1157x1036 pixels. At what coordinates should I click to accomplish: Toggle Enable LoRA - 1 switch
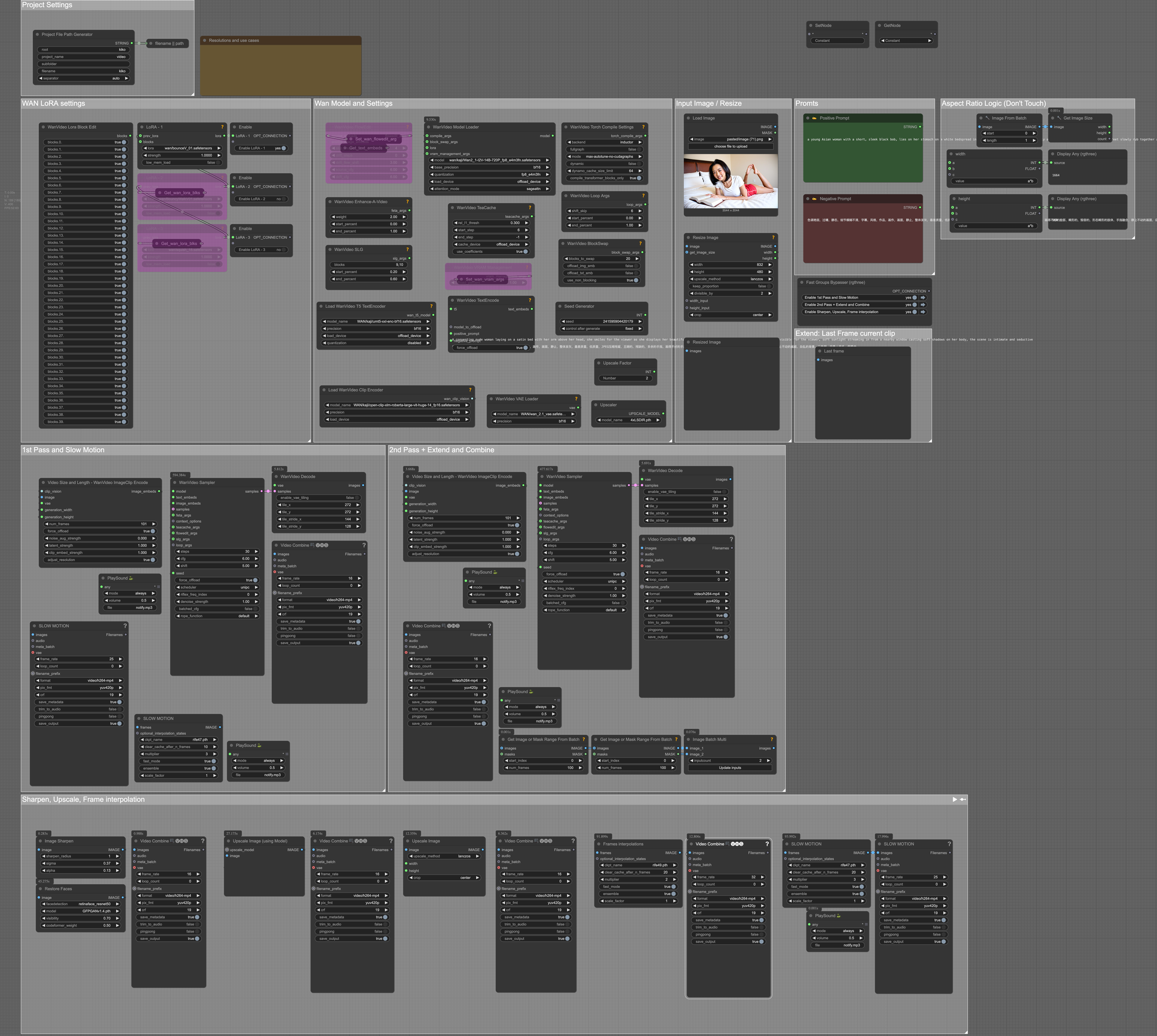point(283,148)
